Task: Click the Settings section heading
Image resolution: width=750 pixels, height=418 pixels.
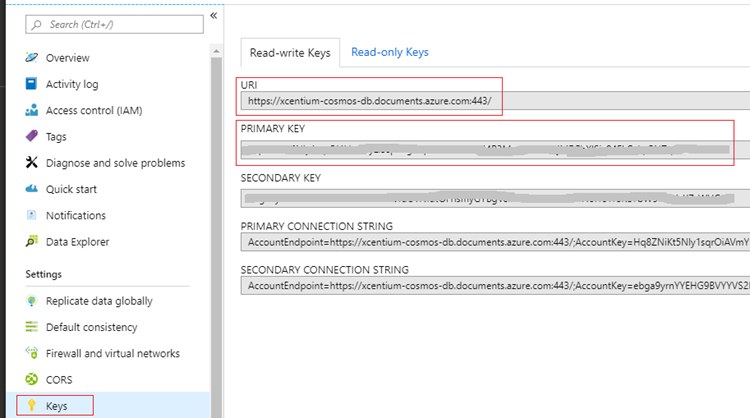Action: [44, 274]
